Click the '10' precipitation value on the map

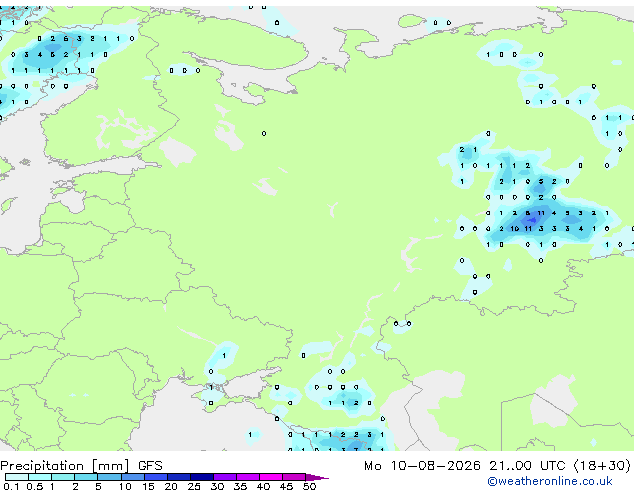514,229
